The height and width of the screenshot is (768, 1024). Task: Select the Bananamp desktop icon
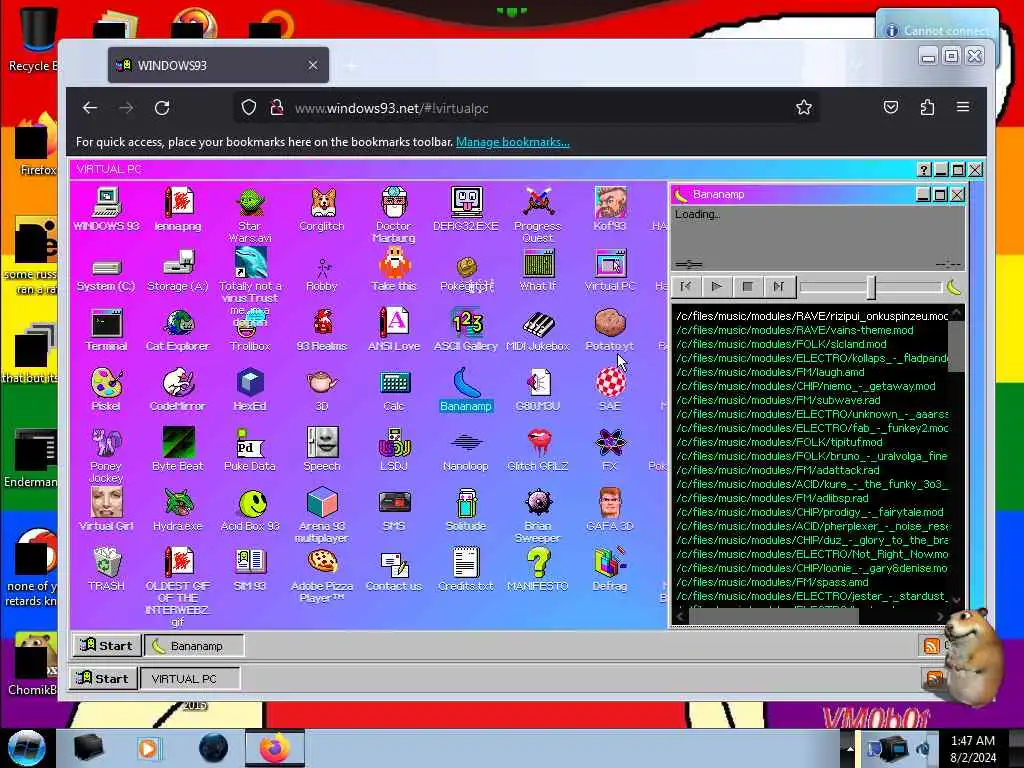point(466,390)
